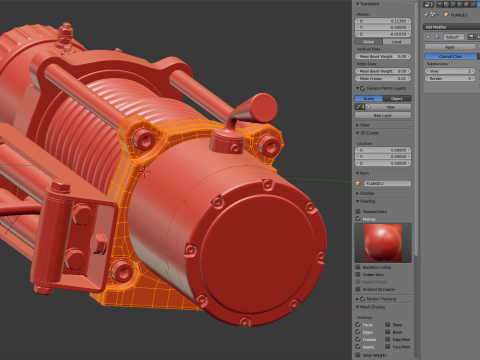Image resolution: width=480 pixels, height=360 pixels.
Task: Enable the Sharp overlay checkbox
Action: click(388, 324)
